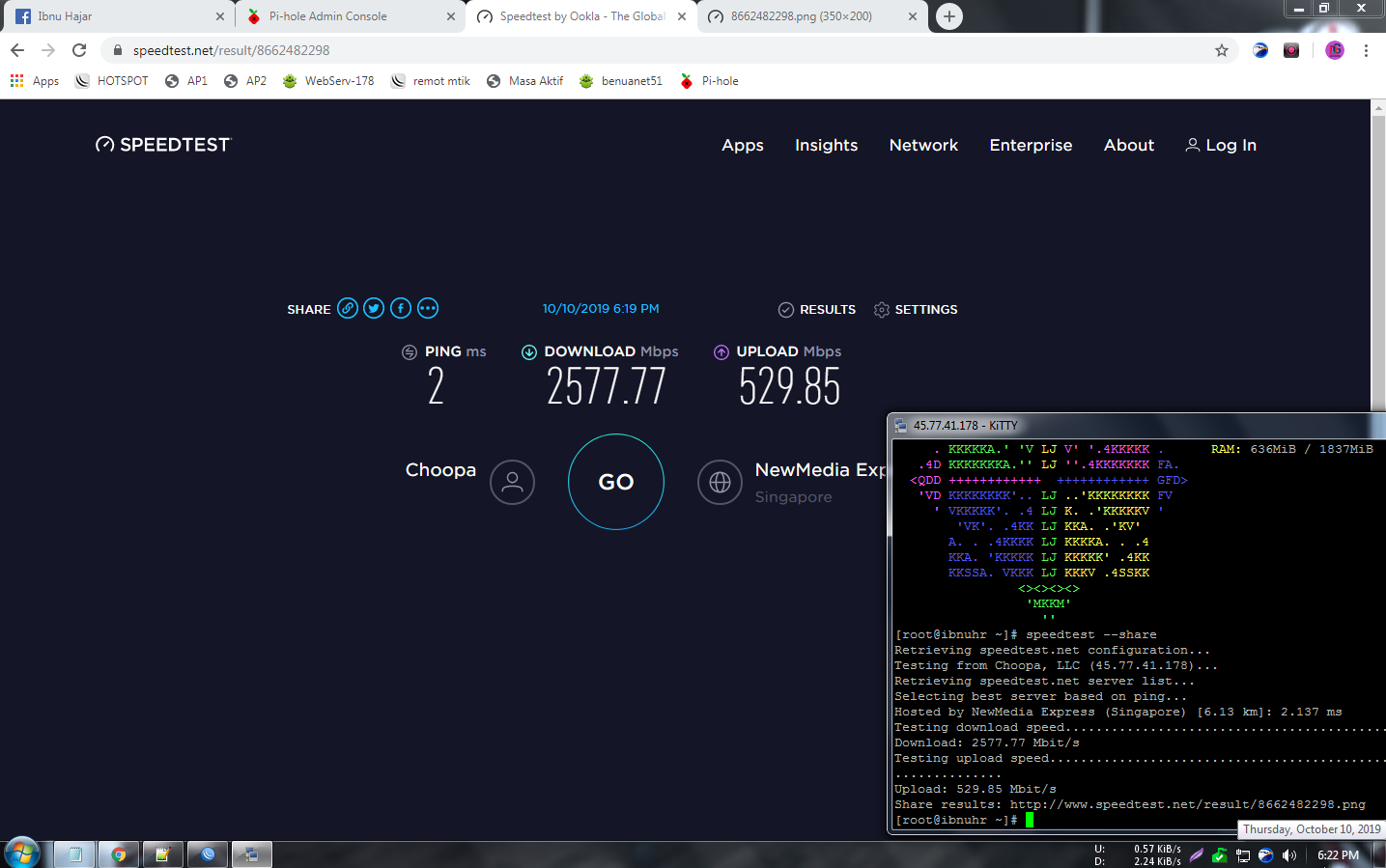
Task: Open the KiTTY taskbar button
Action: (251, 854)
